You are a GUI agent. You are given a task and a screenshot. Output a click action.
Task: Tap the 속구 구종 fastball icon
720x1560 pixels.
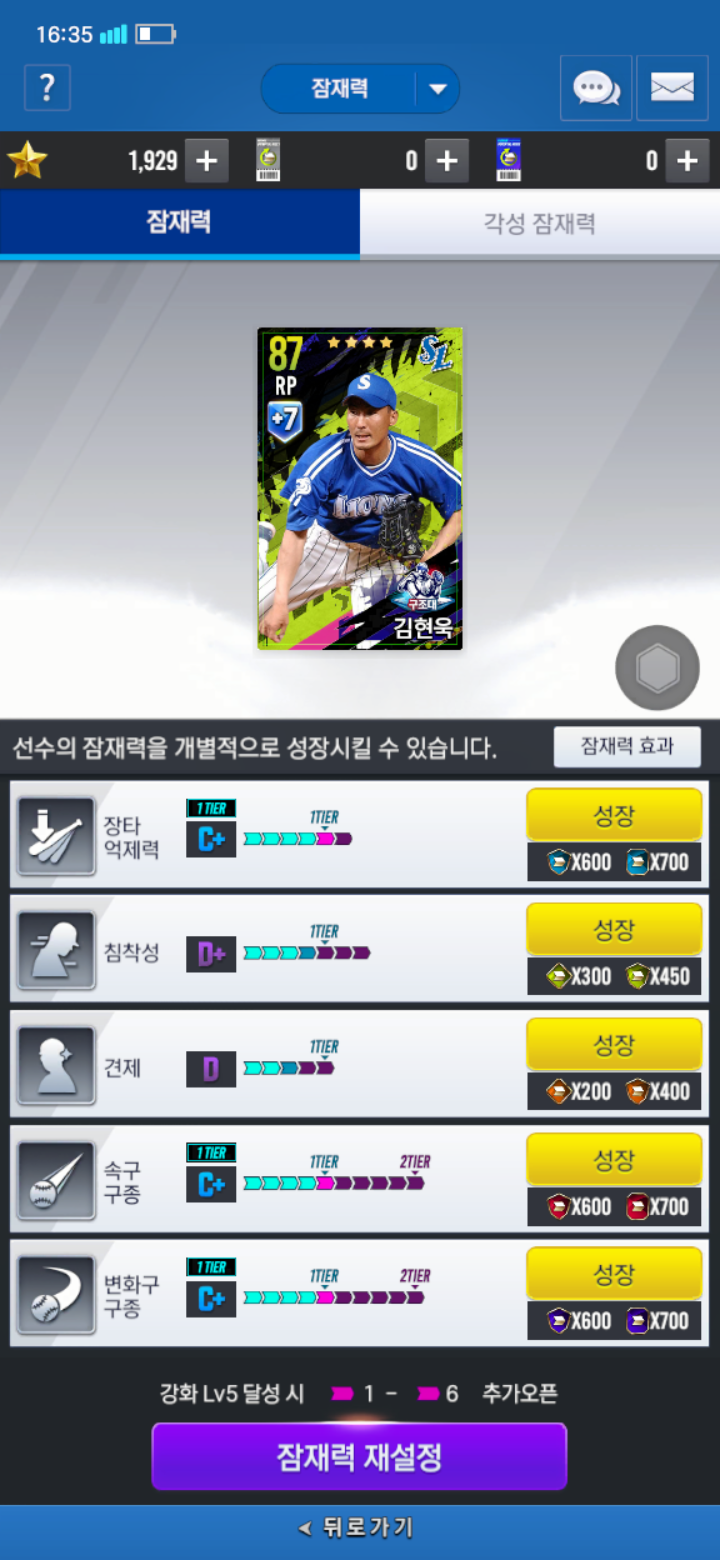coord(57,1180)
